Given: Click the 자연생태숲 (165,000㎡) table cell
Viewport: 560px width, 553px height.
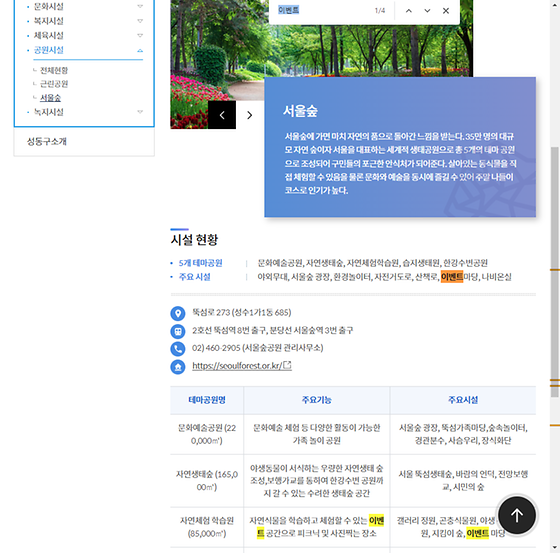Looking at the screenshot, I should click(207, 480).
